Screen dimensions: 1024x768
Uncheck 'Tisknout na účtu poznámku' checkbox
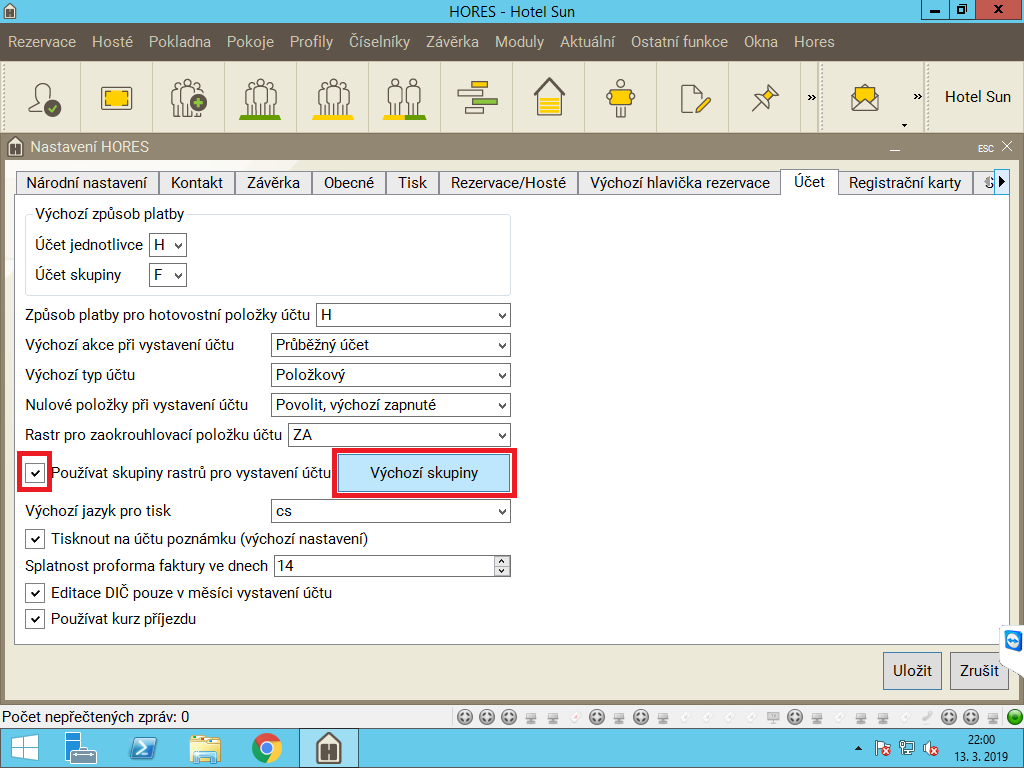coord(35,539)
